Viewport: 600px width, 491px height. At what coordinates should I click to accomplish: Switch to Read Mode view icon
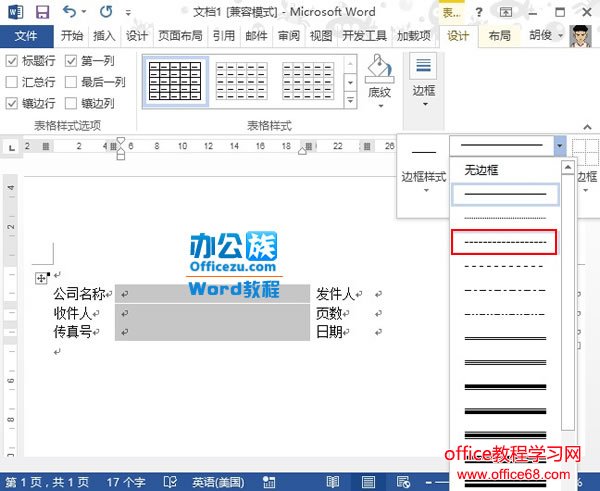[333, 482]
